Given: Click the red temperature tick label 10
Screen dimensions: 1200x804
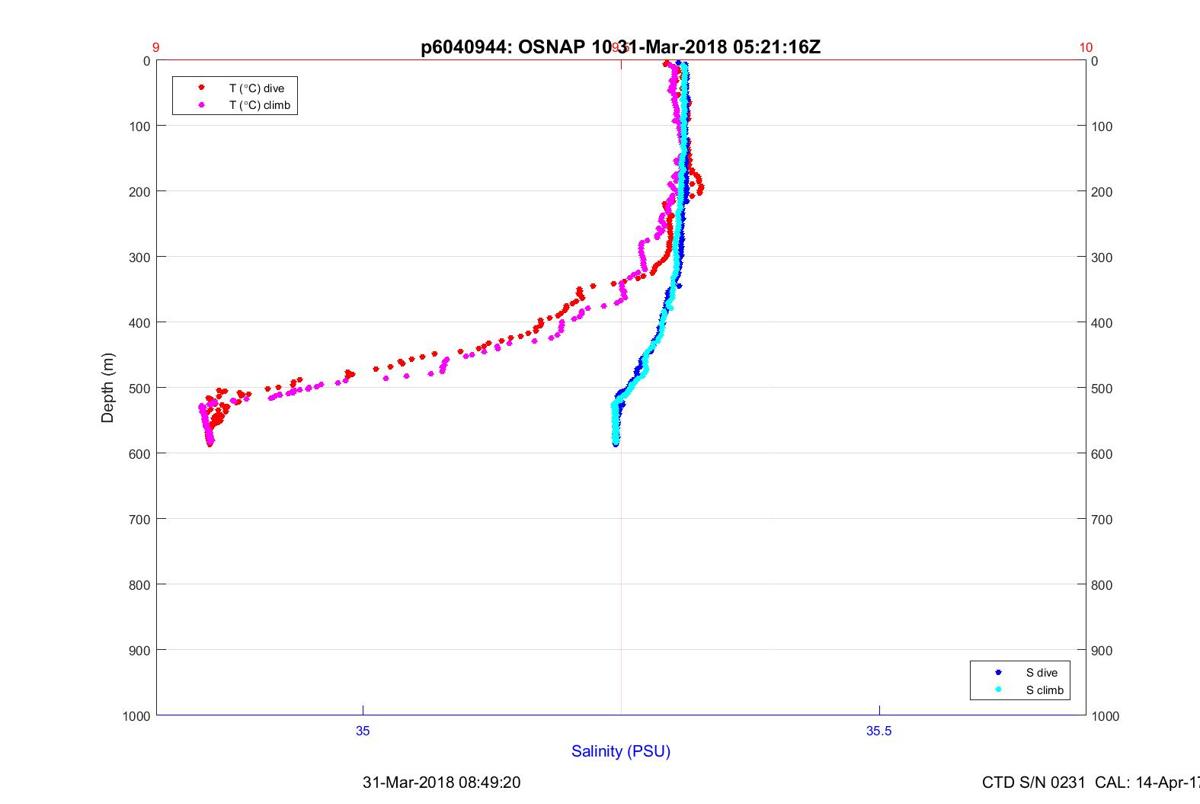Looking at the screenshot, I should click(1087, 47).
